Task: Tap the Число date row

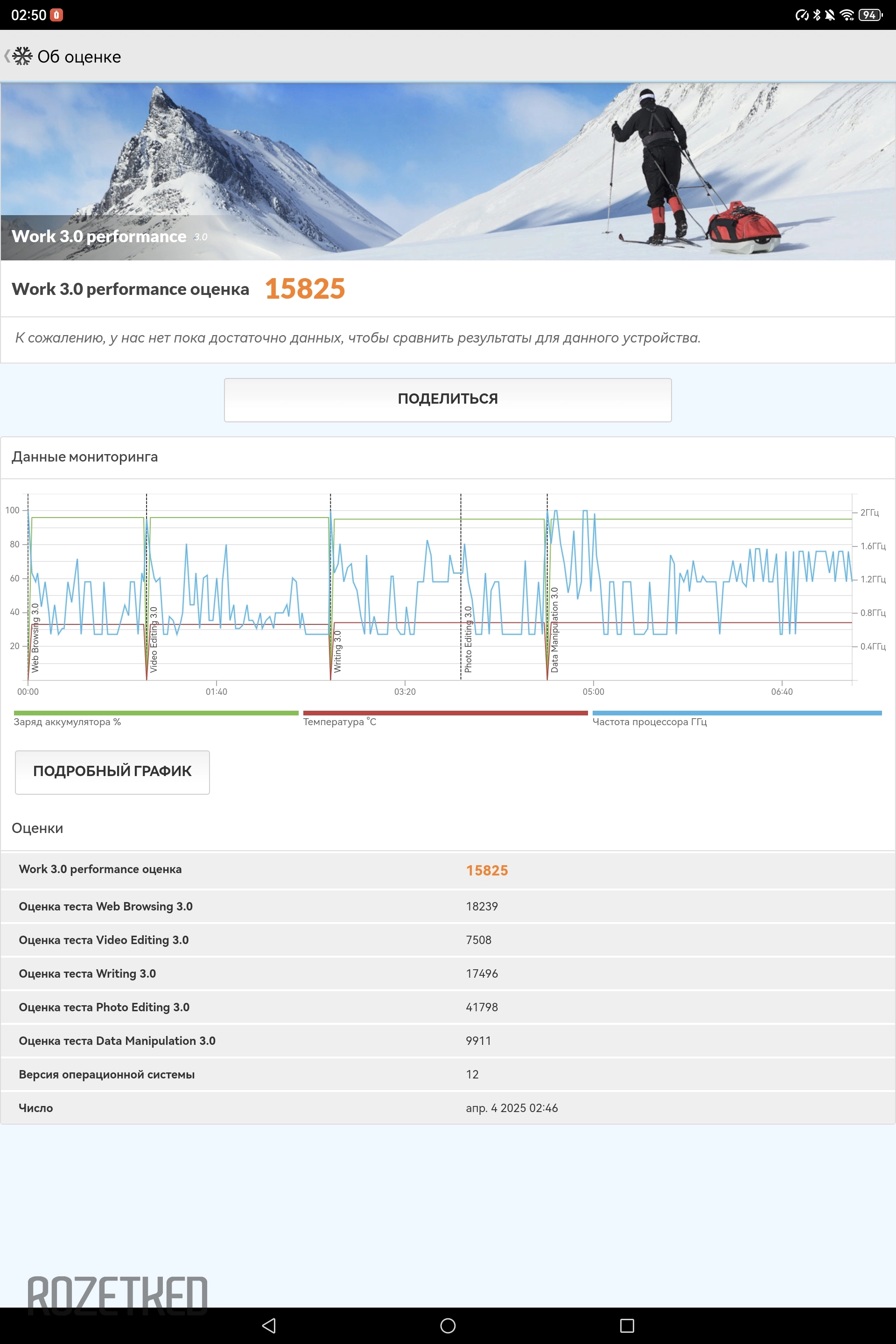Action: click(448, 1109)
